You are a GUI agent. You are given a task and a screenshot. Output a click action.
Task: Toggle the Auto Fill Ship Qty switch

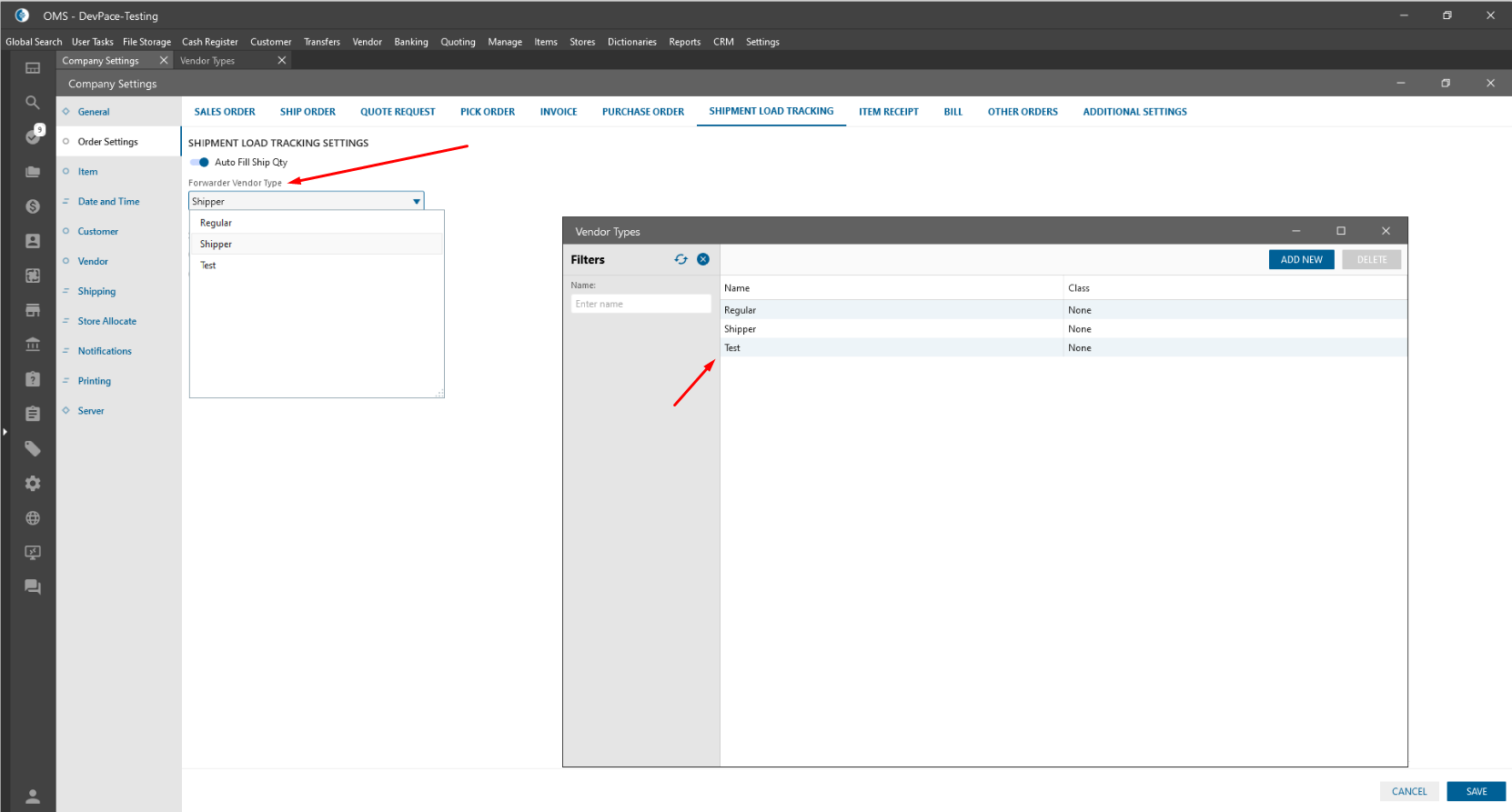point(200,162)
